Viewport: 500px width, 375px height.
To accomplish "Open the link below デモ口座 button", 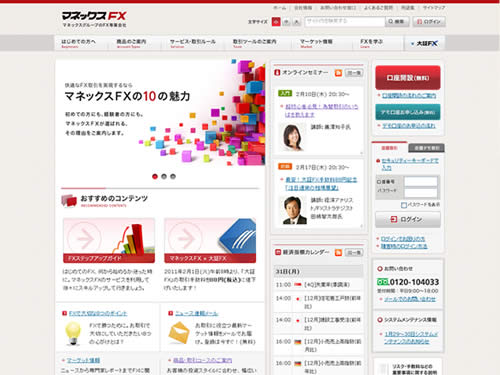I will [409, 126].
